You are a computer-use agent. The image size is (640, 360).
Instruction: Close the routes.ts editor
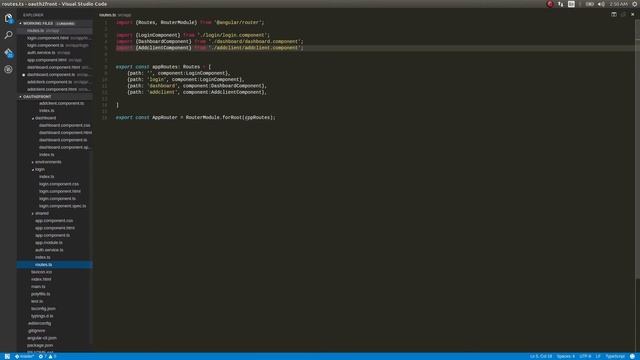pyautogui.click(x=633, y=14)
